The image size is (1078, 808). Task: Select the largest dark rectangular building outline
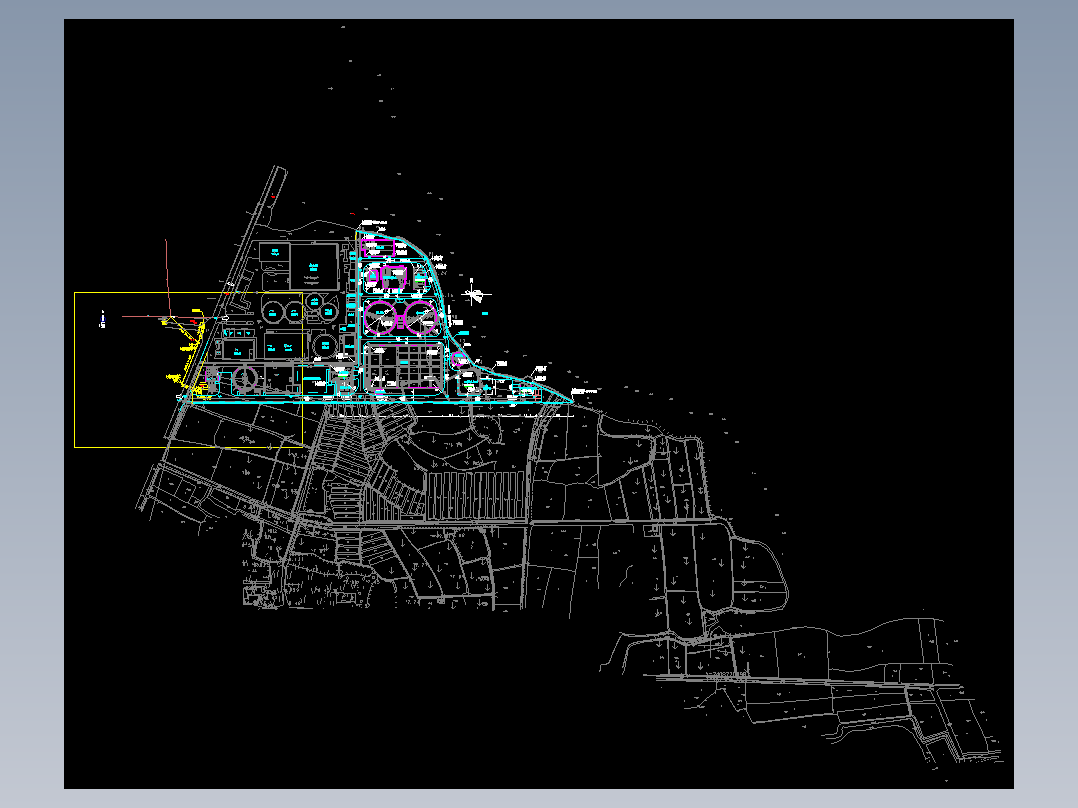[314, 265]
